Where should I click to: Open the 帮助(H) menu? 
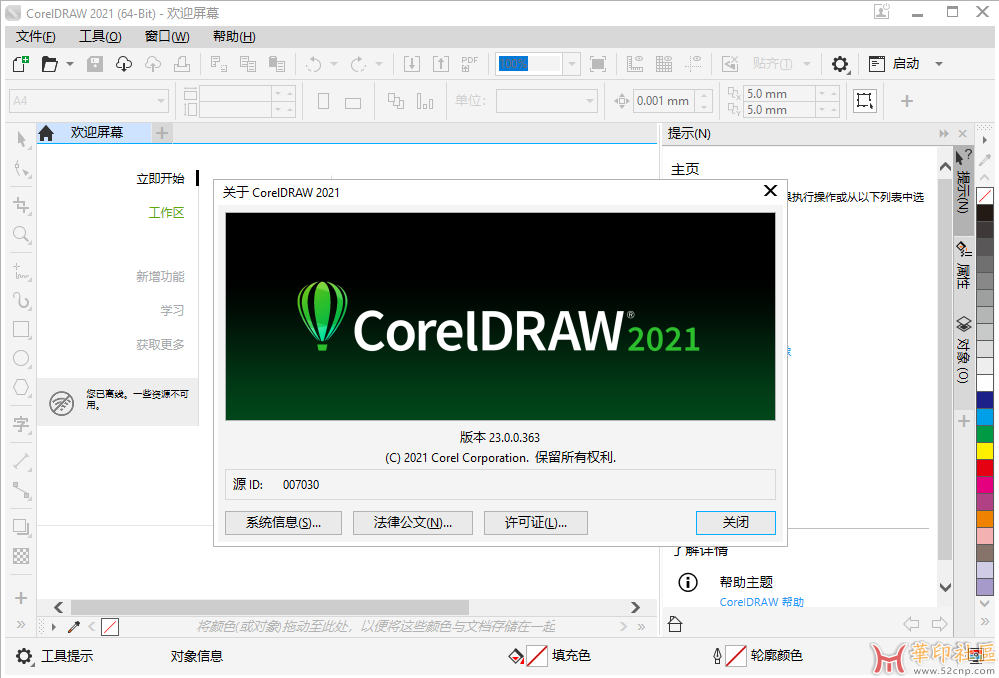click(234, 36)
